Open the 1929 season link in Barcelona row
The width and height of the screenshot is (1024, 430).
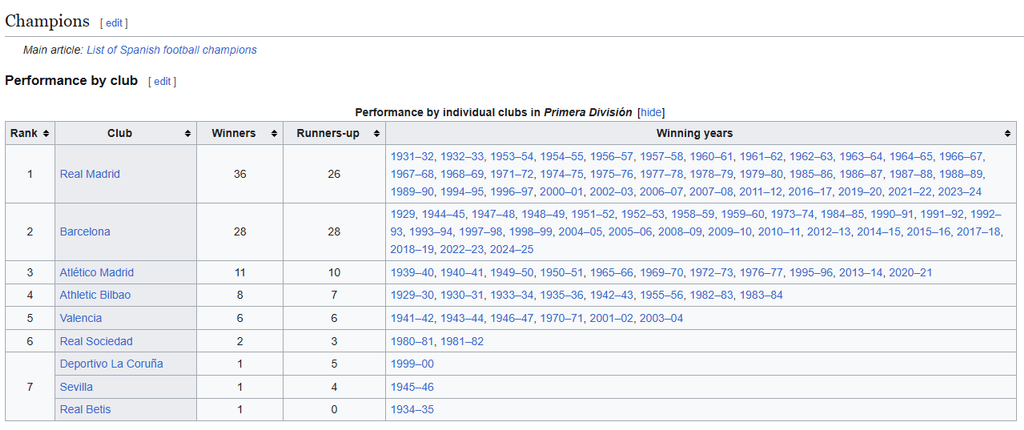[x=402, y=214]
